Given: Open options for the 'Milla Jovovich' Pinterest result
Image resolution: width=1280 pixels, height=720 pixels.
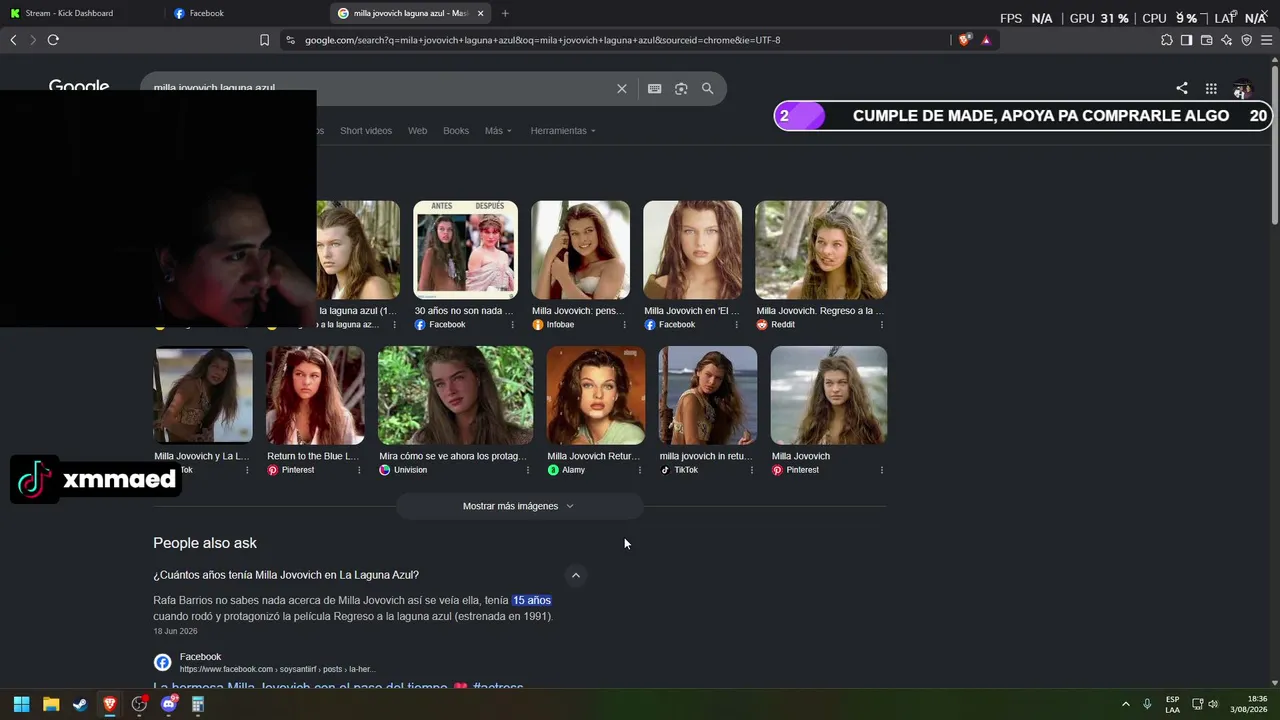Looking at the screenshot, I should click(x=881, y=470).
